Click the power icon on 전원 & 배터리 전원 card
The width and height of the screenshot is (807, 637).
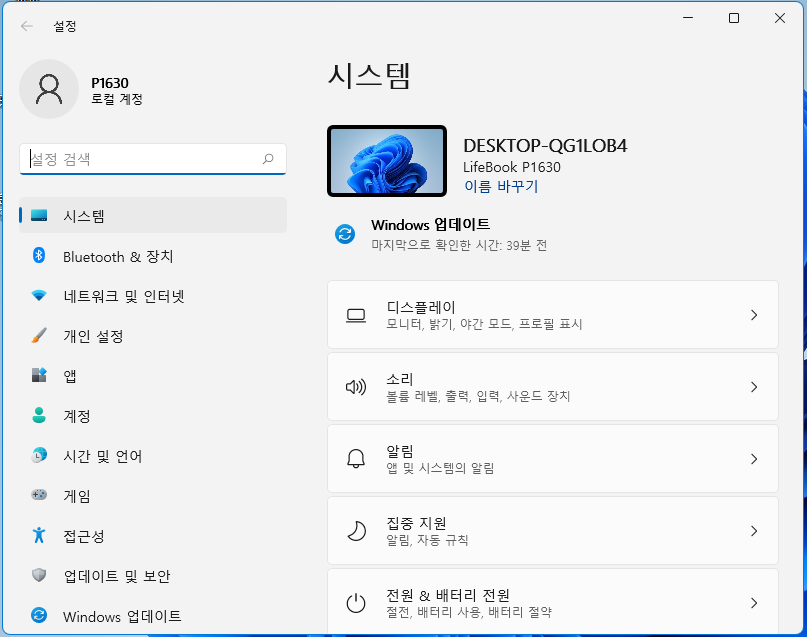tap(356, 603)
